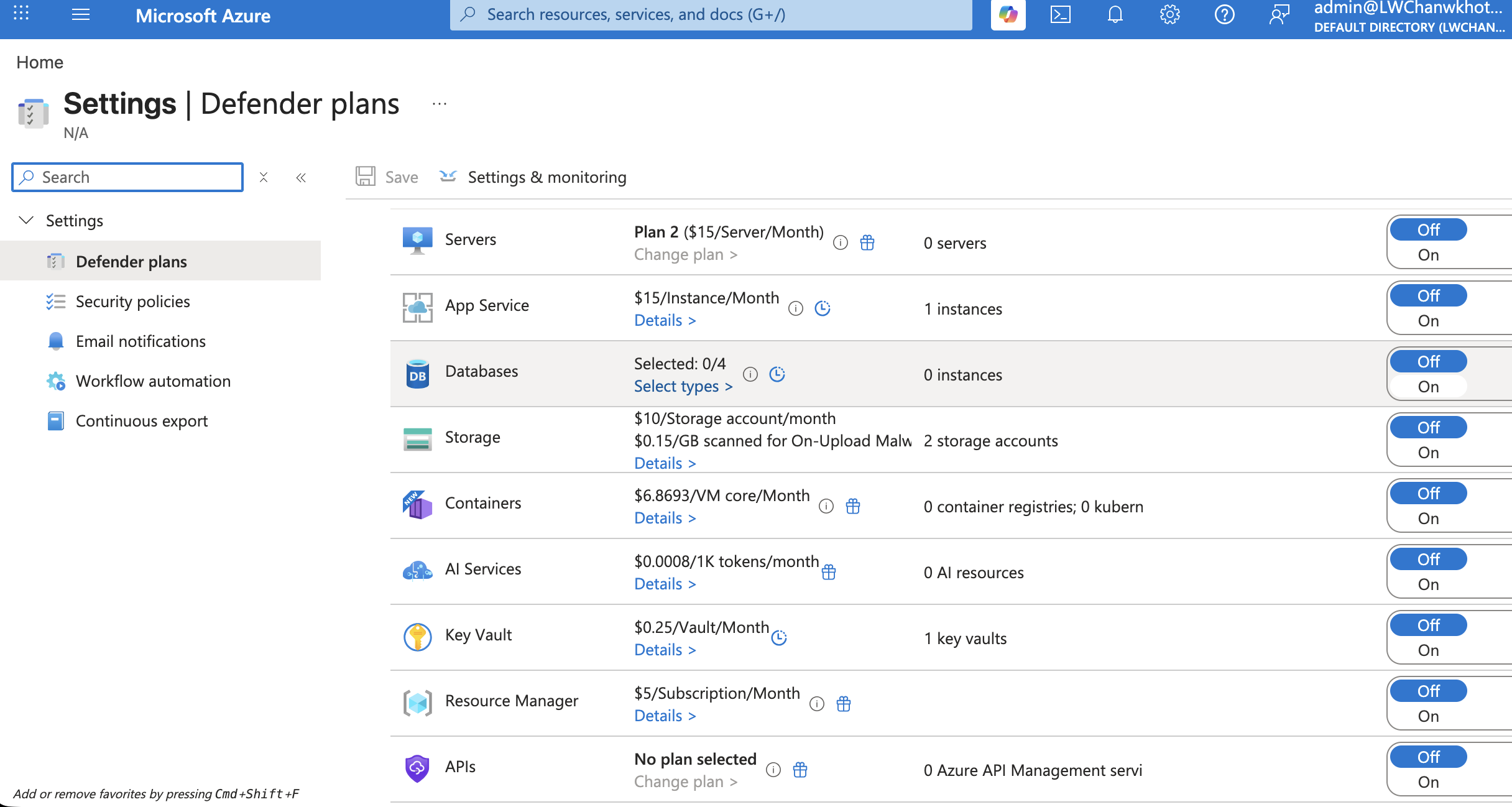Open portal settings gear icon
Viewport: 1512px width, 807px height.
(x=1169, y=14)
